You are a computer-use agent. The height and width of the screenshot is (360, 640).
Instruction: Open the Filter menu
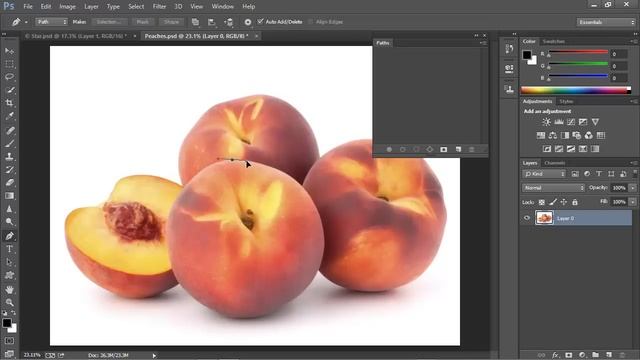pyautogui.click(x=159, y=7)
